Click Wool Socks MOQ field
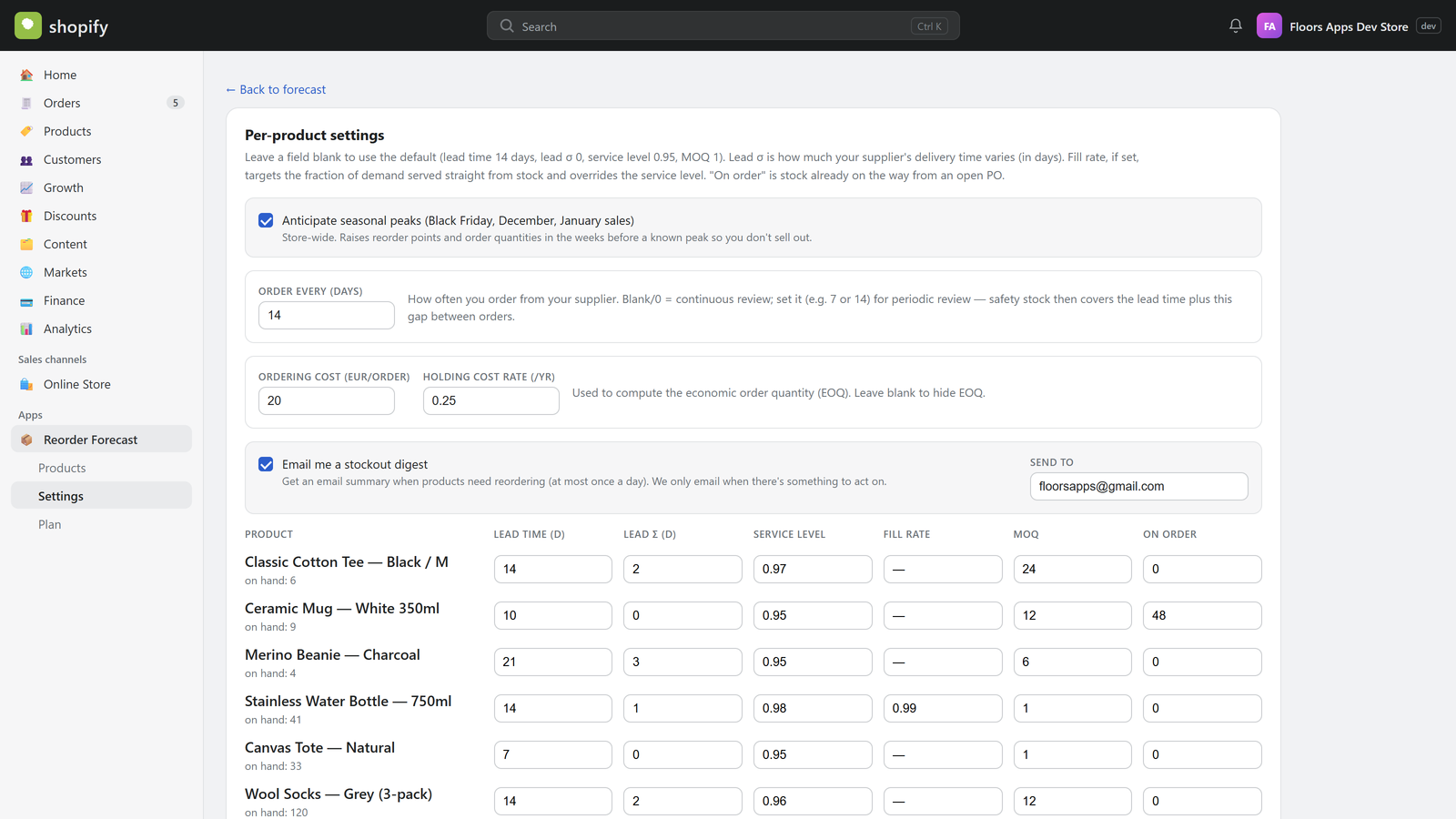This screenshot has height=819, width=1456. (1073, 801)
